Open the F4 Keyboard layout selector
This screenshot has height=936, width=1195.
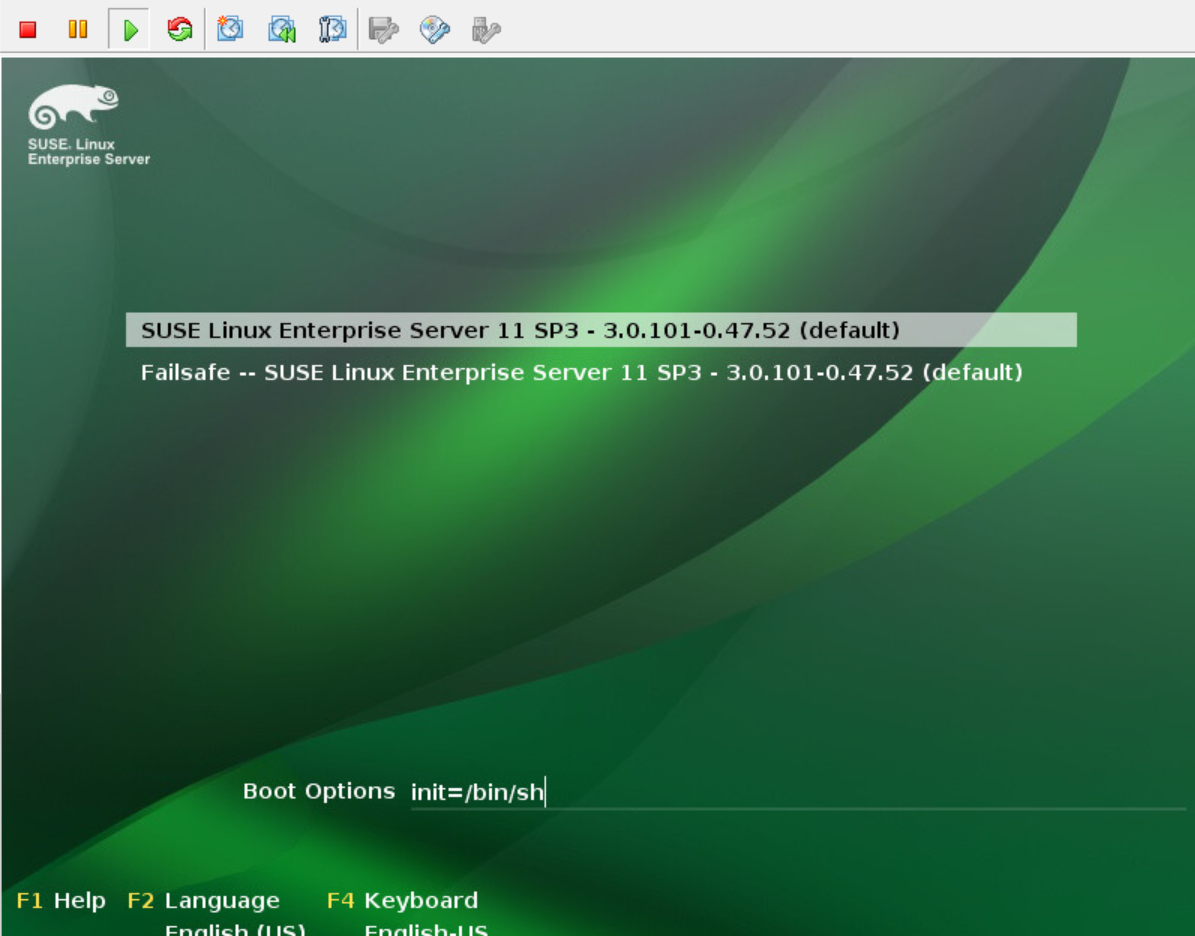[402, 901]
